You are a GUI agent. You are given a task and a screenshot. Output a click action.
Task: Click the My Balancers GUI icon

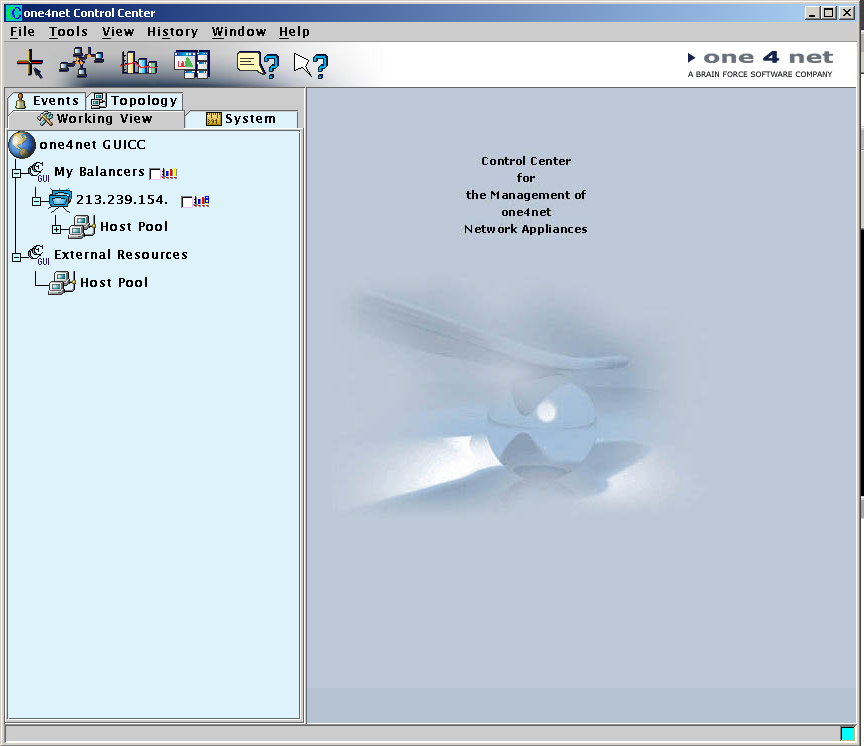coord(39,172)
